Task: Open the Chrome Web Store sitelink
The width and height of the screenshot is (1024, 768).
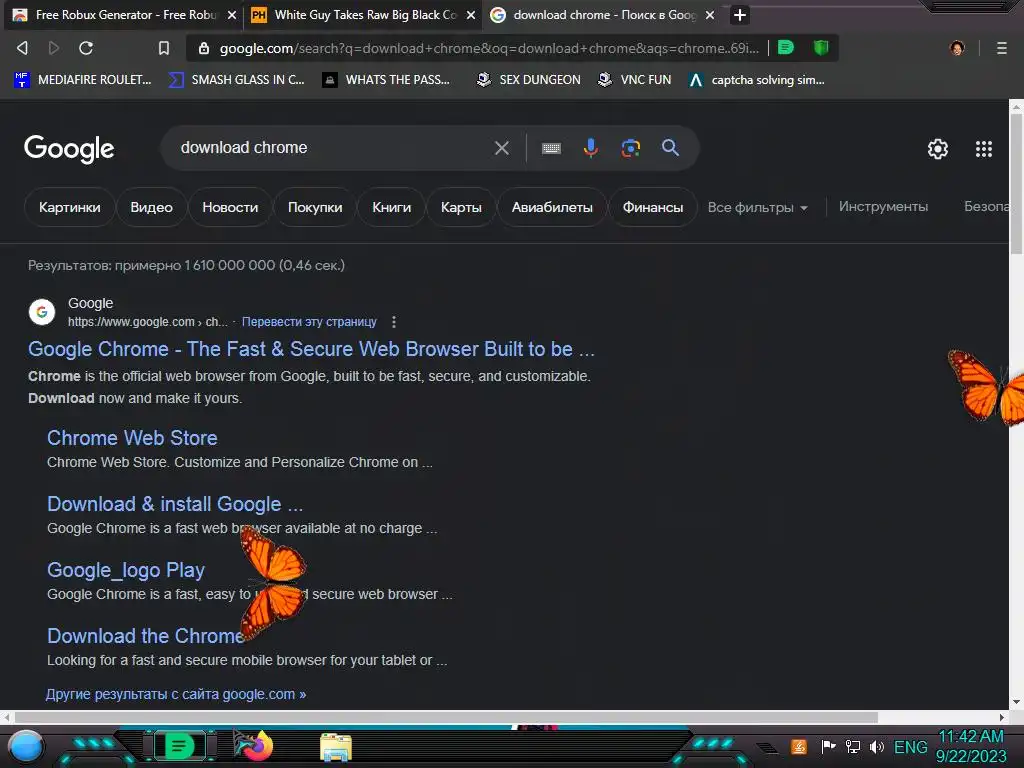Action: tap(132, 438)
